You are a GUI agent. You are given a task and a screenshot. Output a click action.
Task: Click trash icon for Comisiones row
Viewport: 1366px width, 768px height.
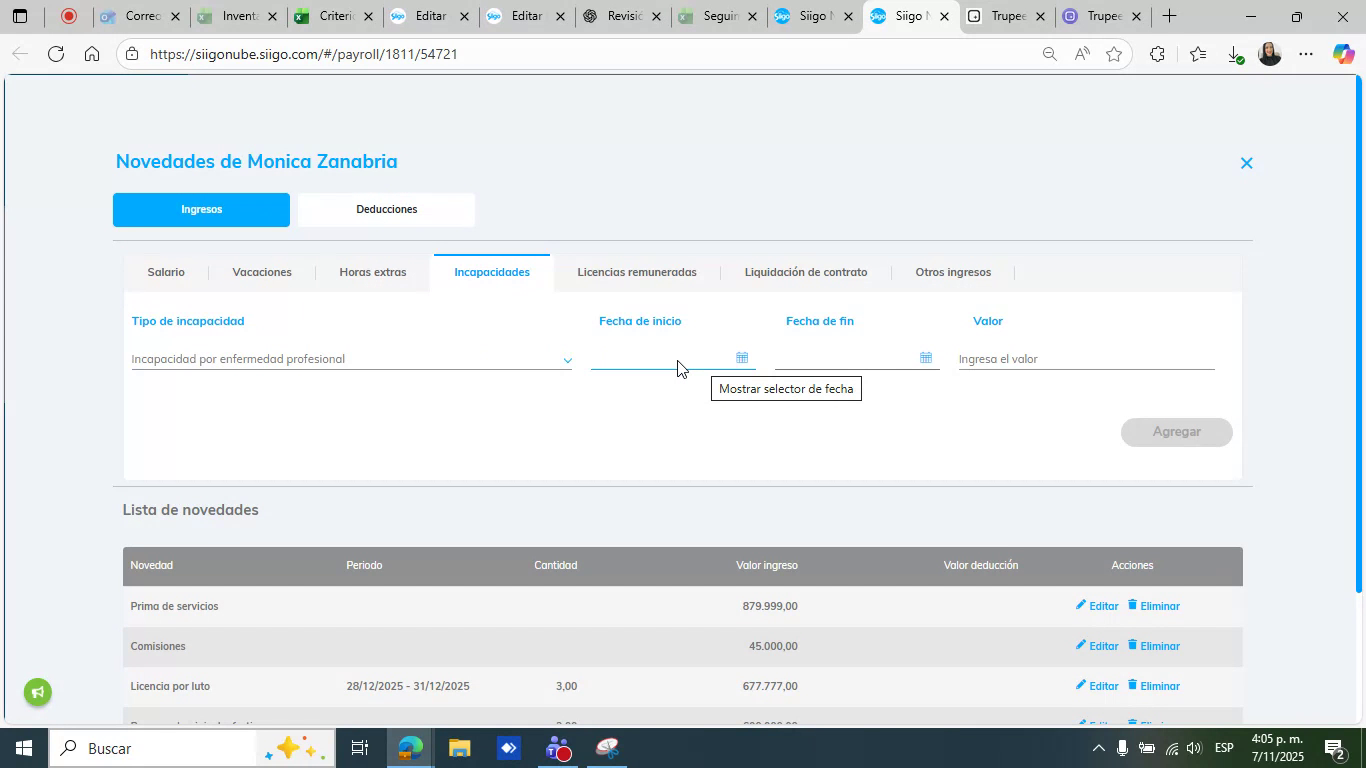point(1133,645)
